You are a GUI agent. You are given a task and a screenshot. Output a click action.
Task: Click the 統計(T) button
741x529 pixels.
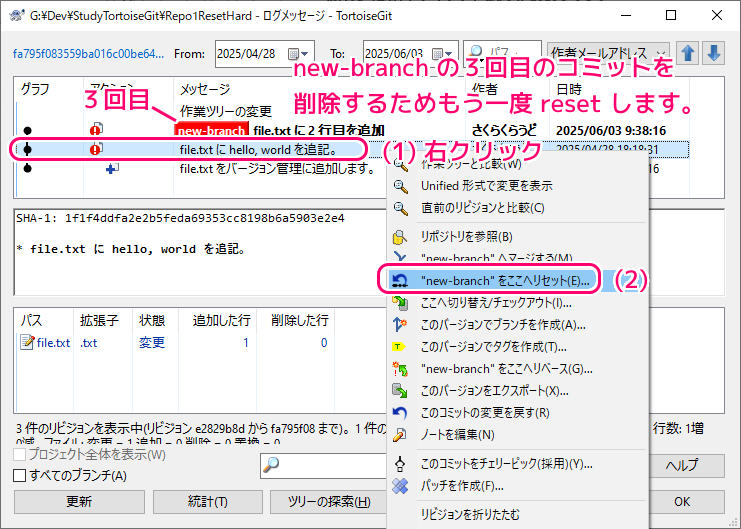207,502
